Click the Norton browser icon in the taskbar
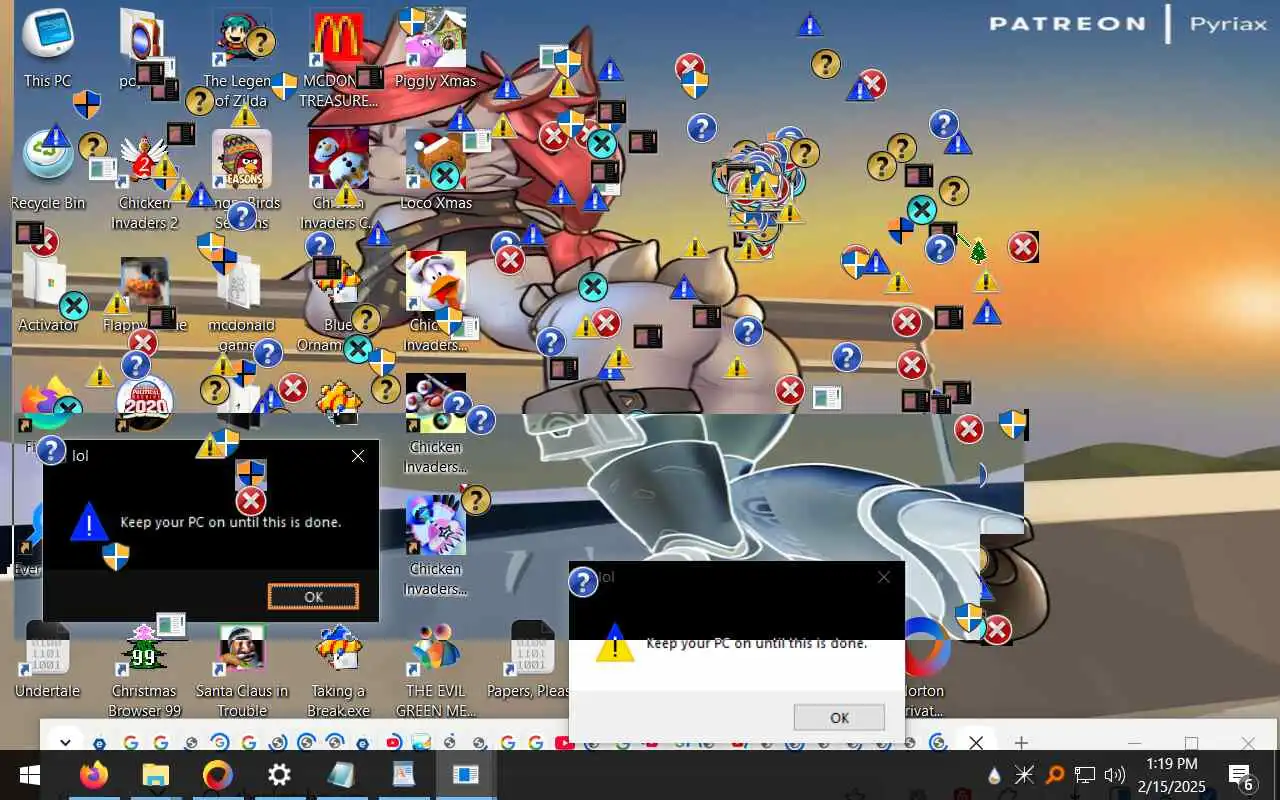This screenshot has height=800, width=1280. [x=218, y=775]
